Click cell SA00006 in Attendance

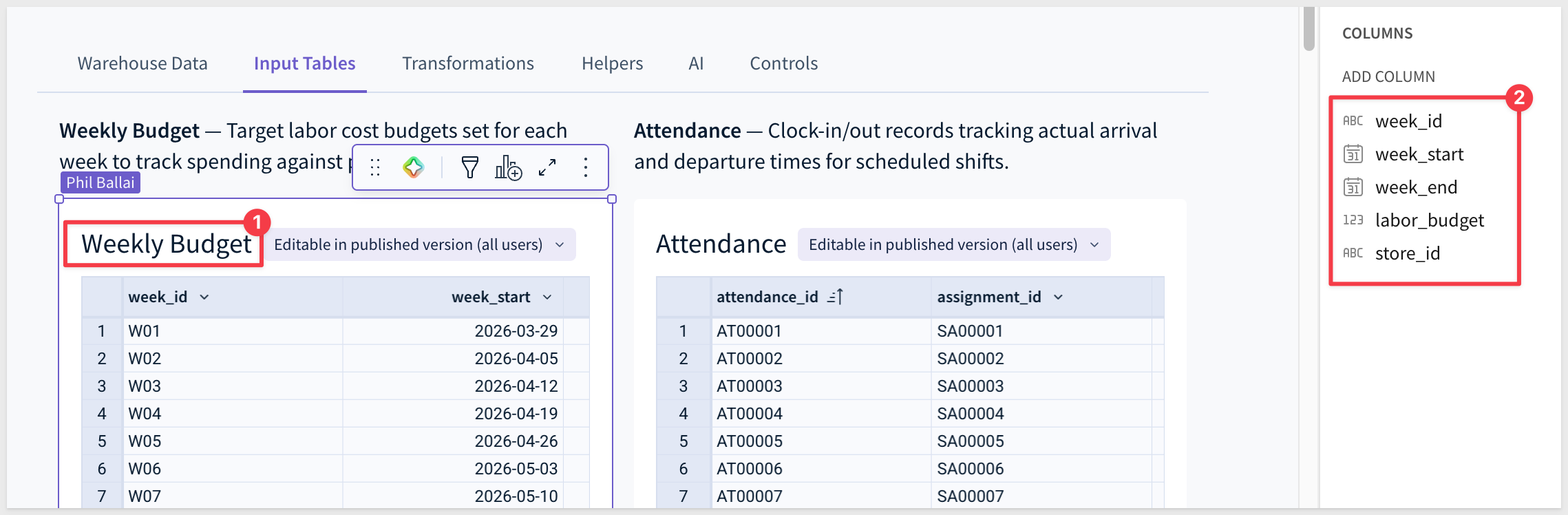pyautogui.click(x=1041, y=469)
